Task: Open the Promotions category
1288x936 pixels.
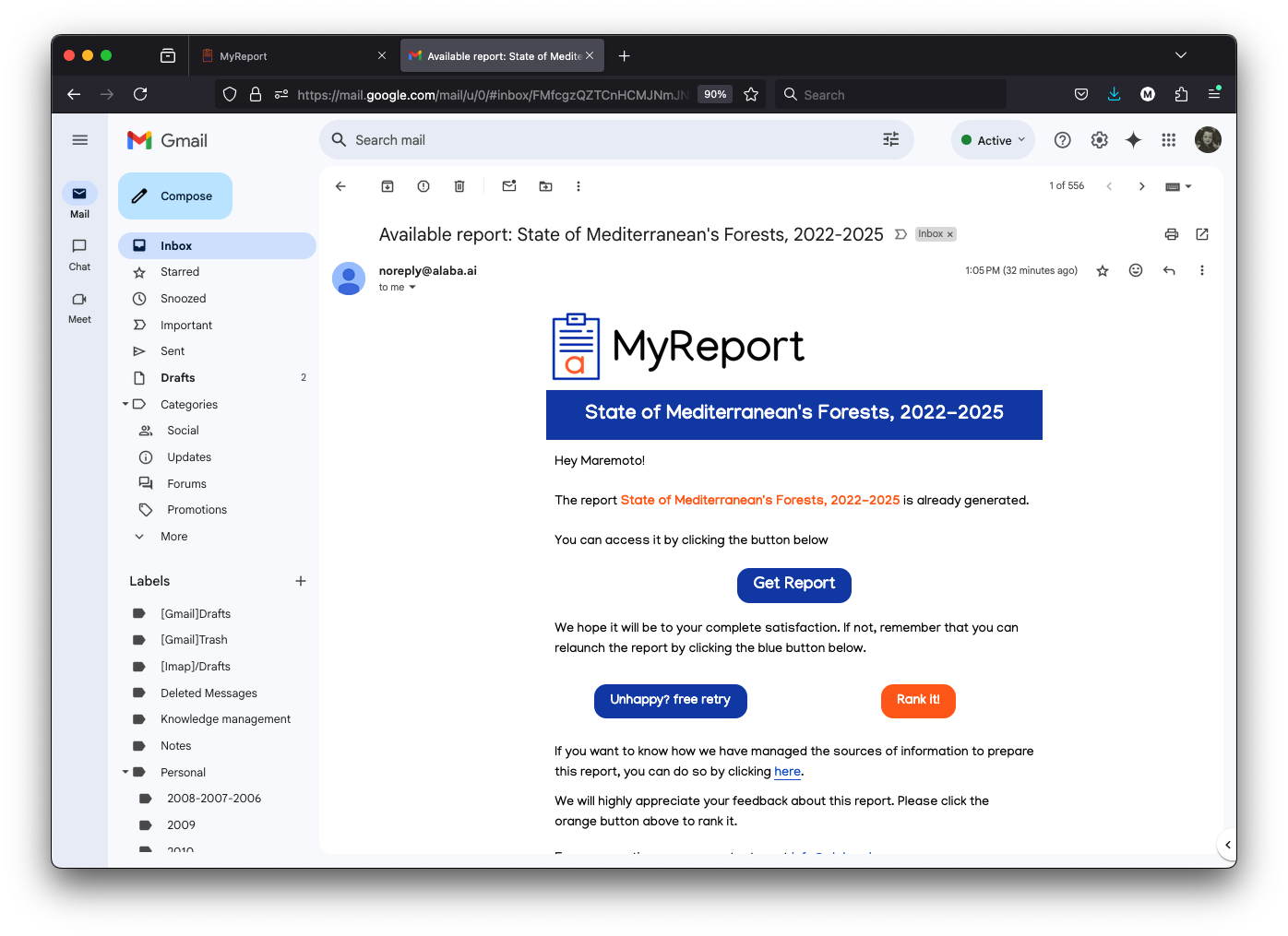Action: (218, 510)
